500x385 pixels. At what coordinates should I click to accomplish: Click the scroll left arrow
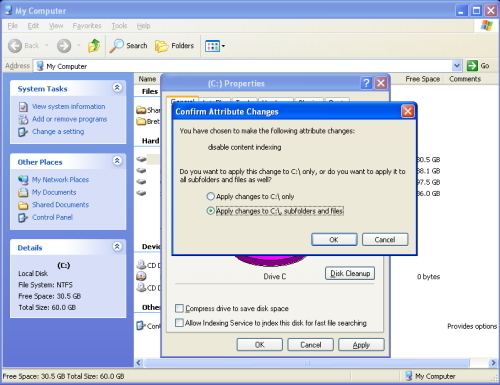click(x=139, y=363)
